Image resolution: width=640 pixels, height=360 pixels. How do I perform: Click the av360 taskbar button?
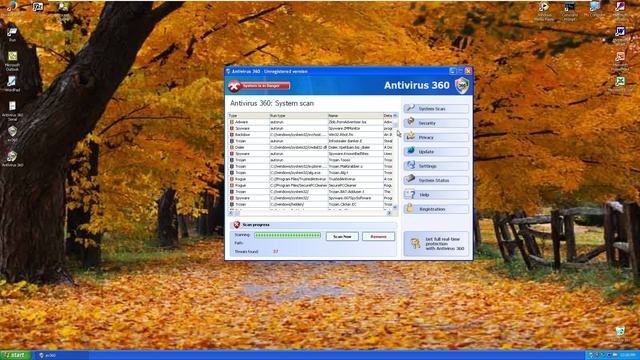click(x=62, y=356)
